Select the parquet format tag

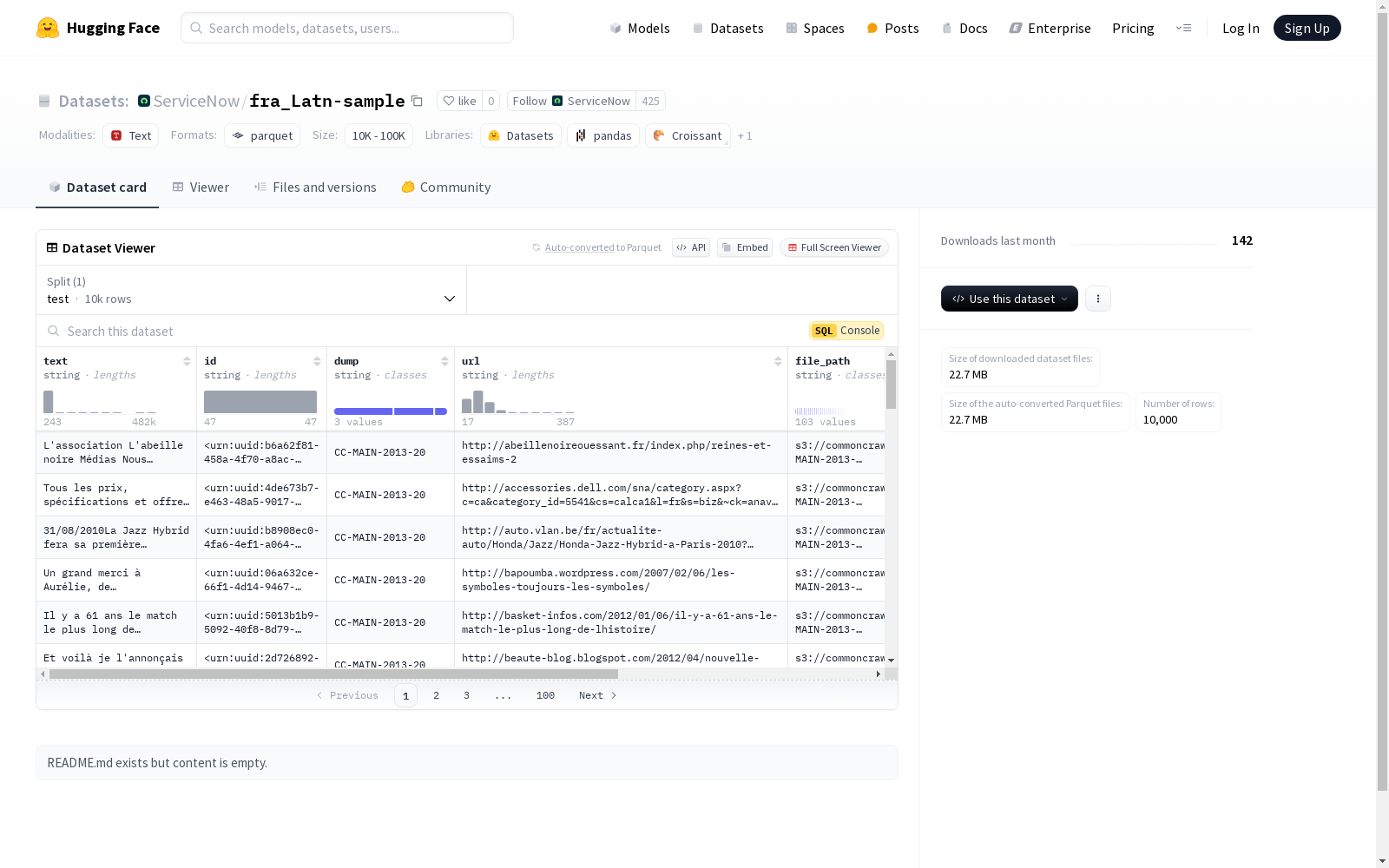(262, 135)
